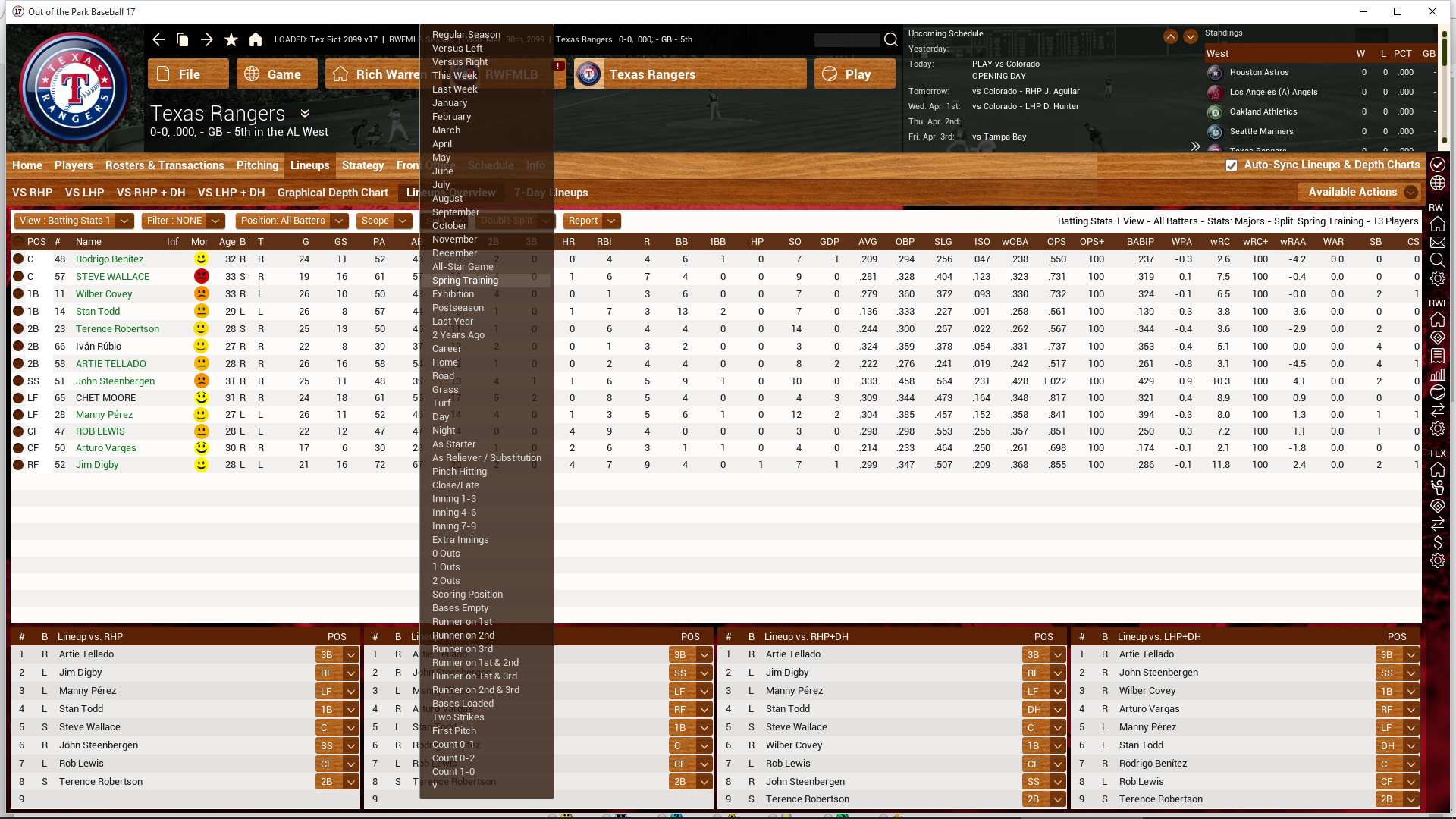The width and height of the screenshot is (1456, 819).
Task: Switch to the Rosters & Transactions tab
Action: pos(165,165)
